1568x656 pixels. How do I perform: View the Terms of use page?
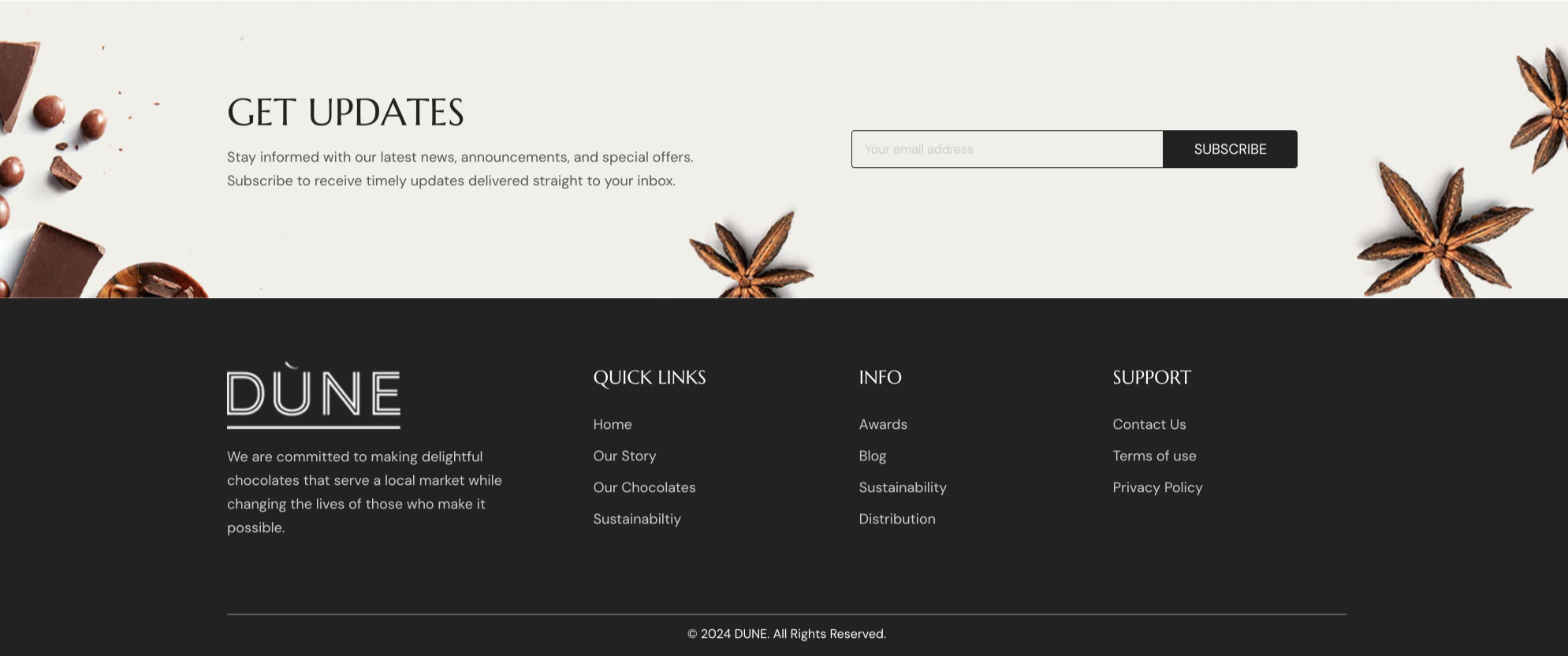[1154, 456]
